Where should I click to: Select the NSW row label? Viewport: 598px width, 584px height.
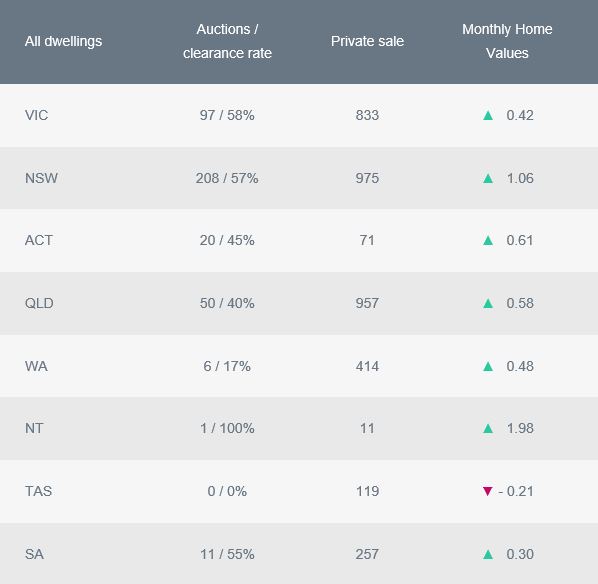(41, 178)
